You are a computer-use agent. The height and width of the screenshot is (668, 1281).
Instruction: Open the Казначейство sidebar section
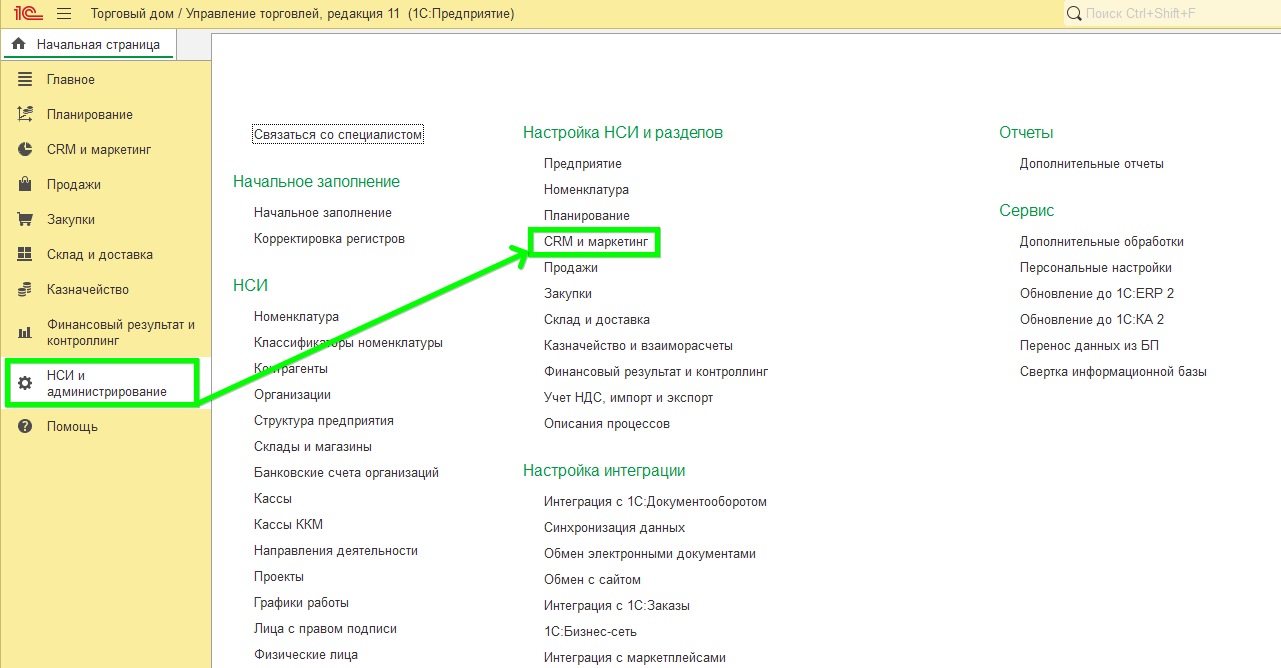(88, 290)
